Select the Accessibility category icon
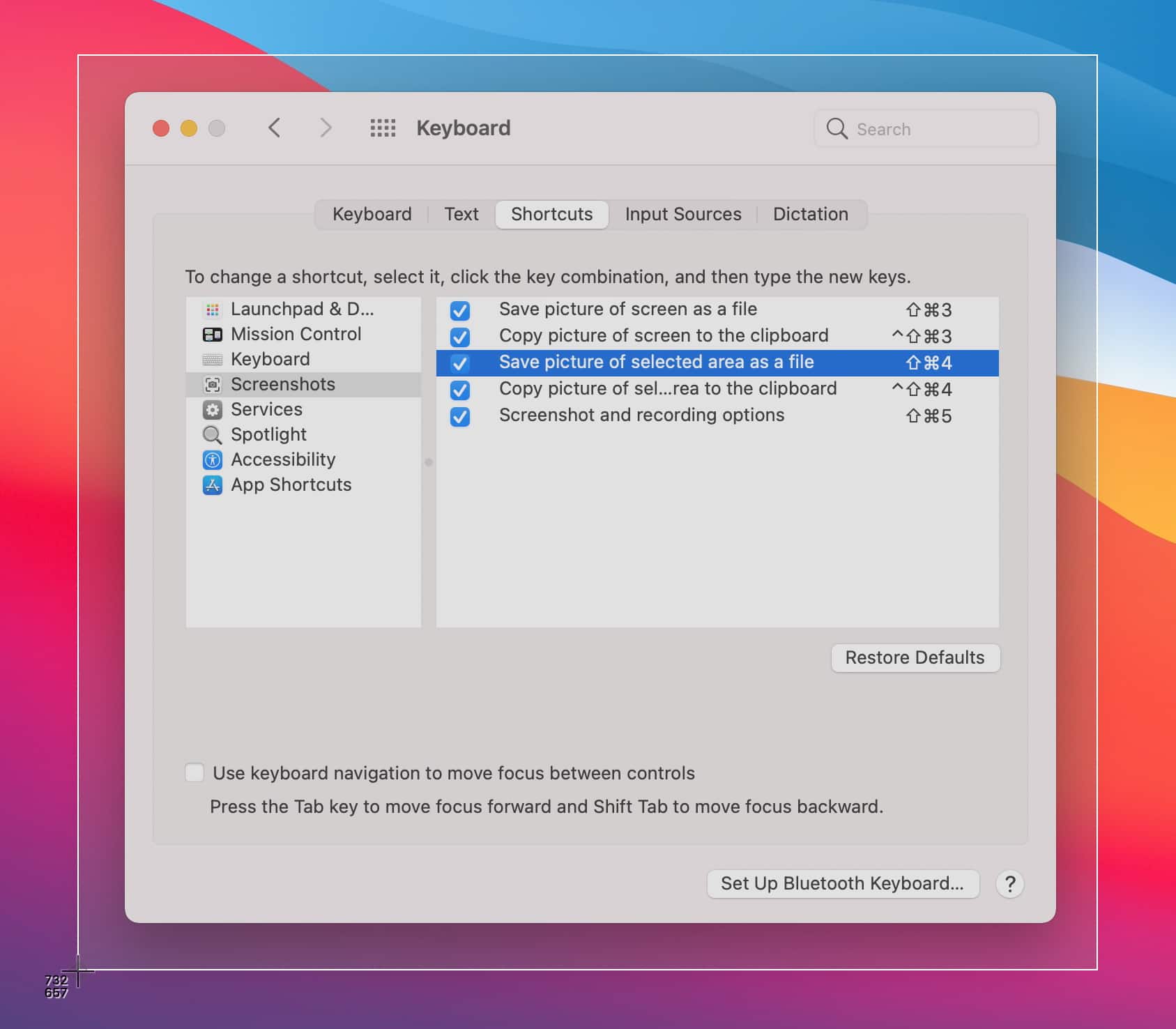Image resolution: width=1176 pixels, height=1029 pixels. pos(213,459)
